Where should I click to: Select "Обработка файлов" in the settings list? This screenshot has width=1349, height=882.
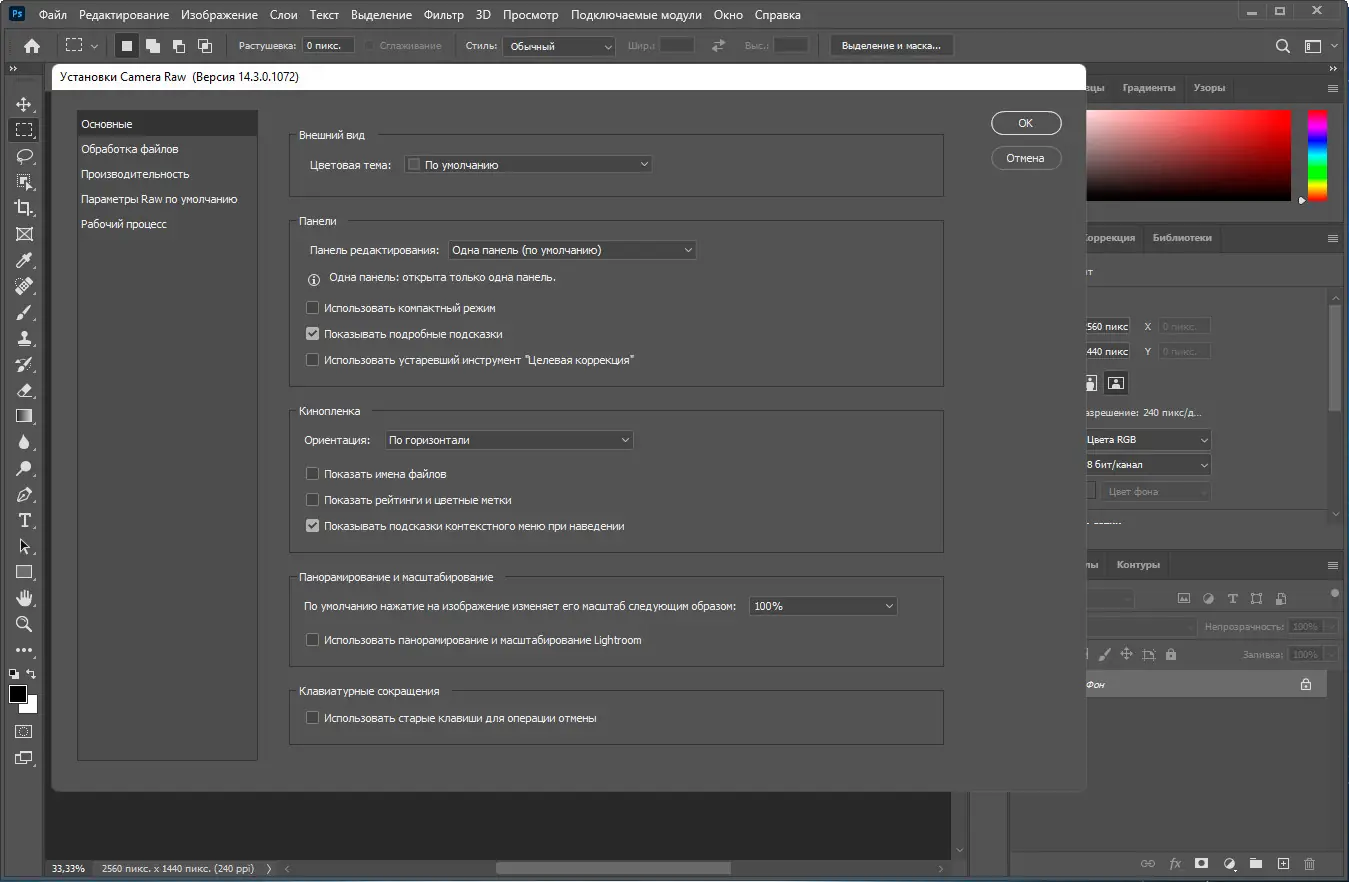167,149
